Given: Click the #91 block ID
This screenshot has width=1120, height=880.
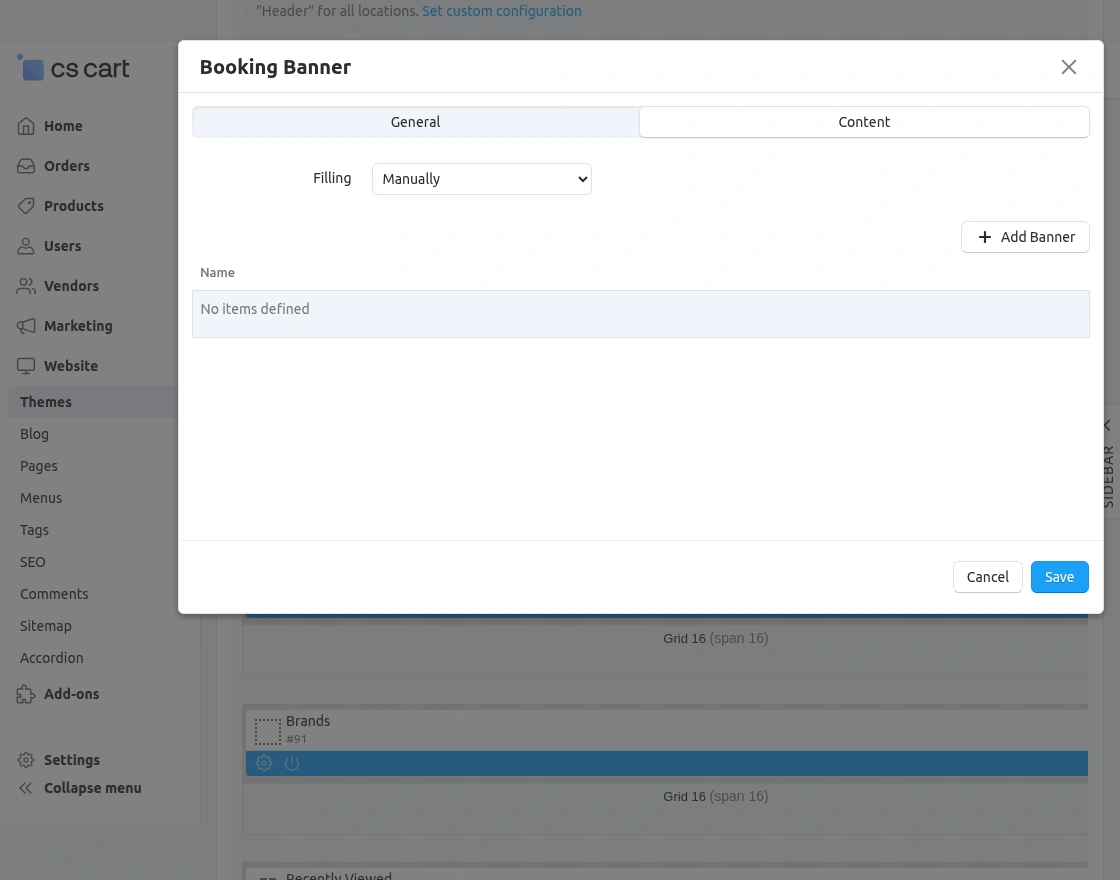Looking at the screenshot, I should (296, 739).
